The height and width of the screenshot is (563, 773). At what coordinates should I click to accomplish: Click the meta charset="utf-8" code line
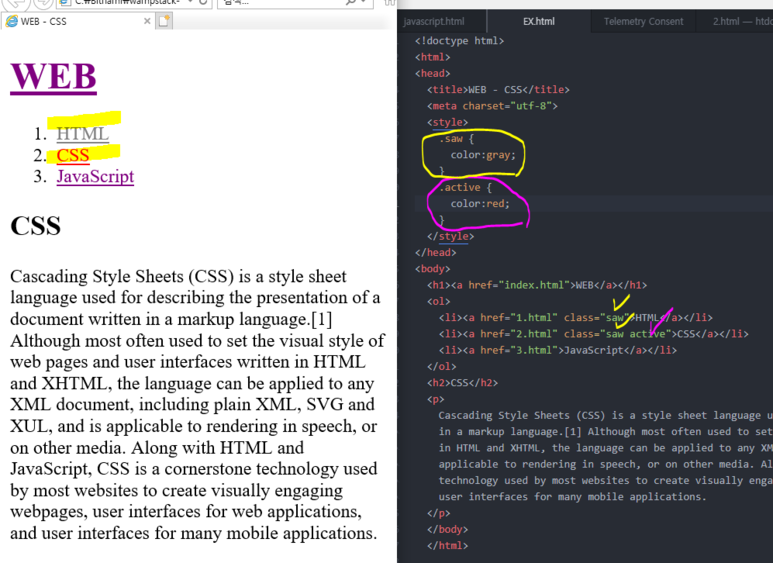click(x=492, y=106)
